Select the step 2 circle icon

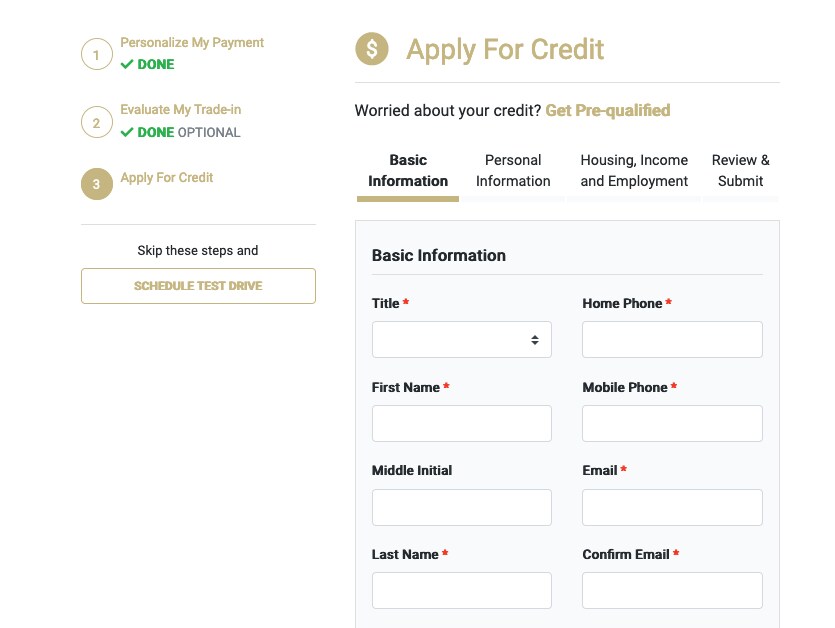pos(96,122)
